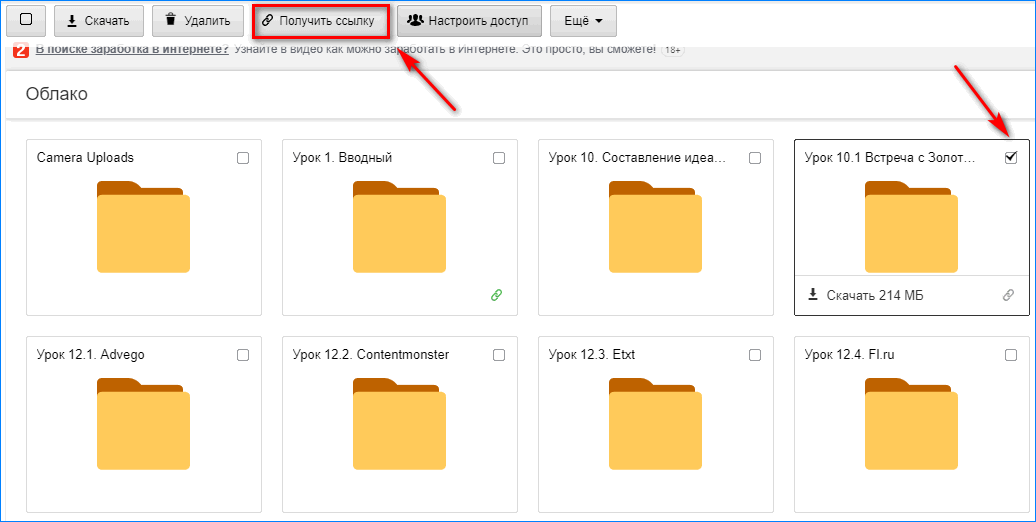The width and height of the screenshot is (1036, 522).
Task: Uncheck the Урок 10.1 Встреча folder checkbox
Action: (1010, 158)
